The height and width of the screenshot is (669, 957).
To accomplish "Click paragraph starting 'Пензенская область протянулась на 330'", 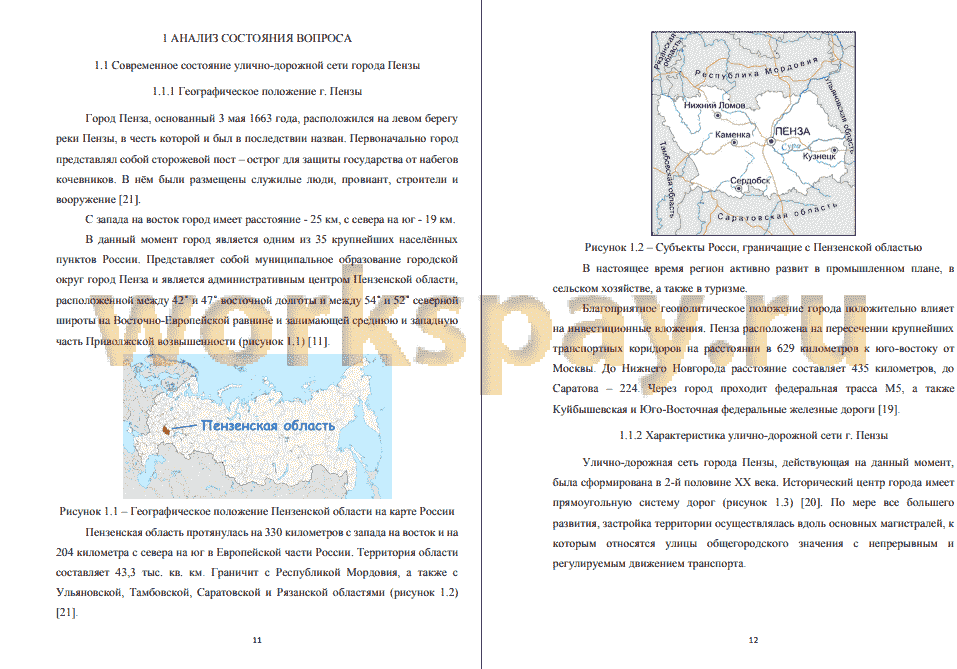I will [x=257, y=572].
